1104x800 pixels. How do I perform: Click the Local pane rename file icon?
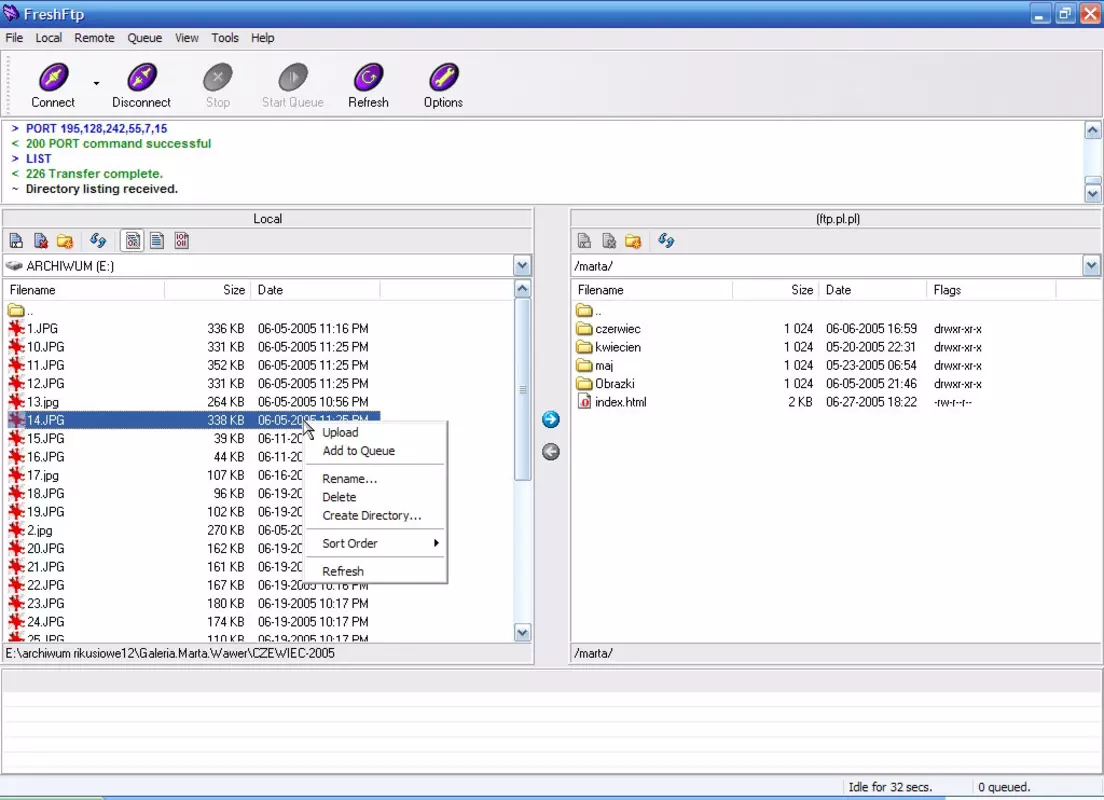click(16, 241)
